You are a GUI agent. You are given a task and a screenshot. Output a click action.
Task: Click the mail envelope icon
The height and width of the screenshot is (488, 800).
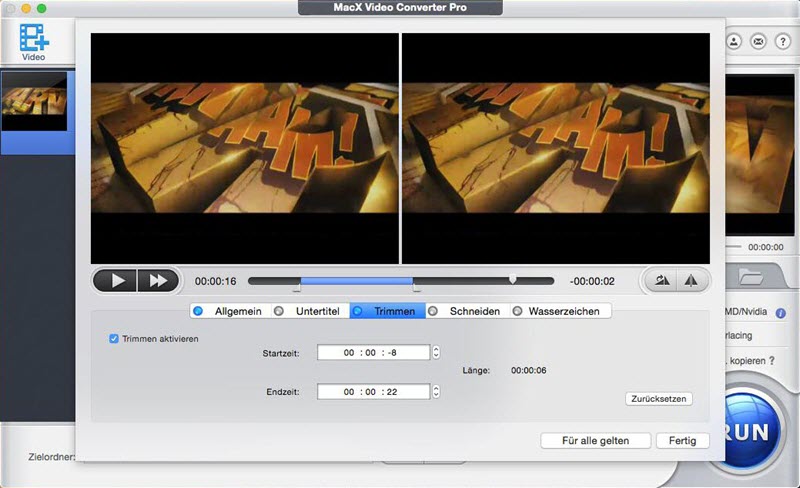click(x=759, y=42)
